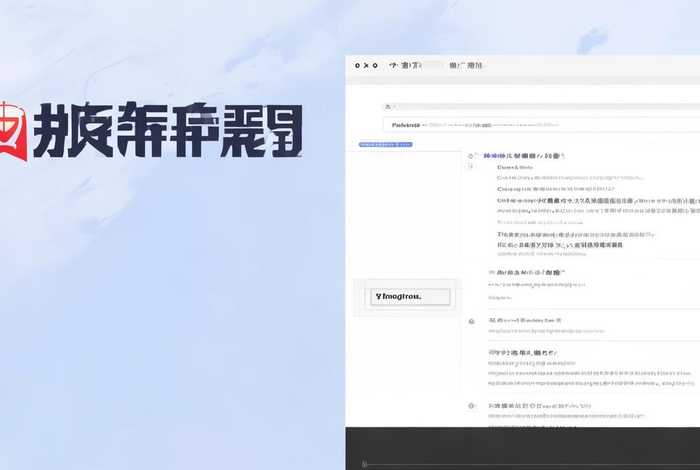Click the round icon beside the last entry
Screen dimensions: 700x470
click(471, 406)
